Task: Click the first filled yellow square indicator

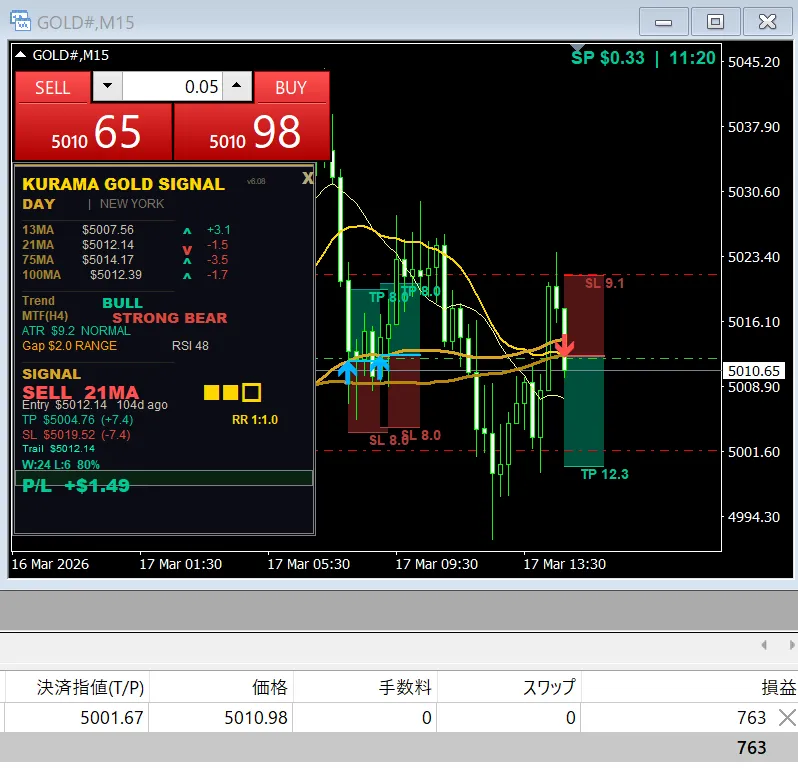Action: click(x=211, y=392)
